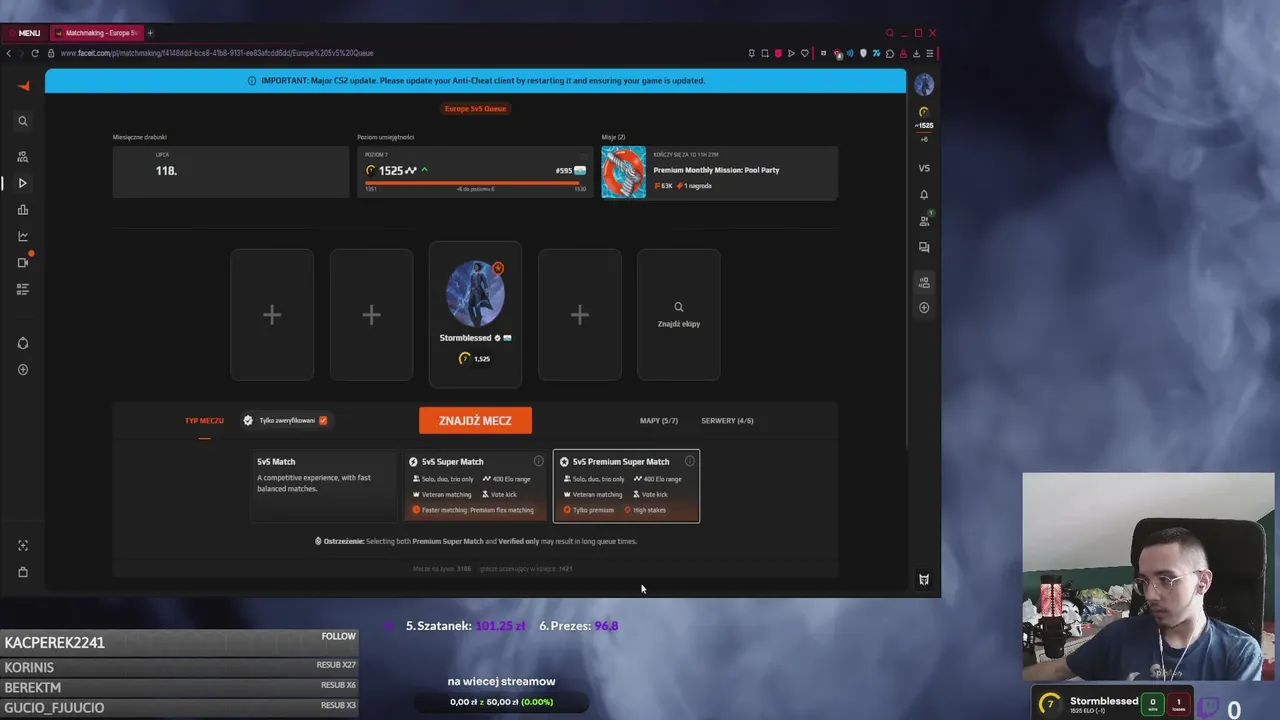Select the 5v5 Match type card
1280x720 pixels.
coord(324,486)
